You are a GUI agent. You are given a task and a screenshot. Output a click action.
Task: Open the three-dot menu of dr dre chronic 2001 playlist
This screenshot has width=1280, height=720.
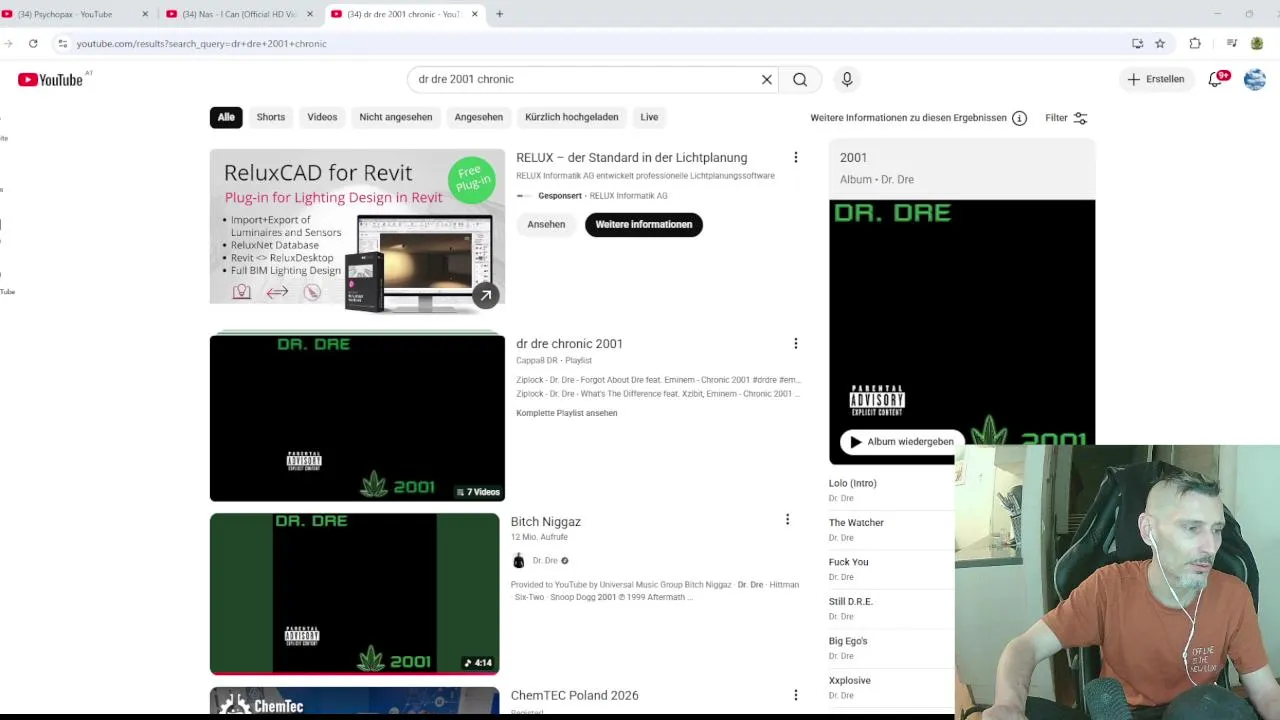796,344
